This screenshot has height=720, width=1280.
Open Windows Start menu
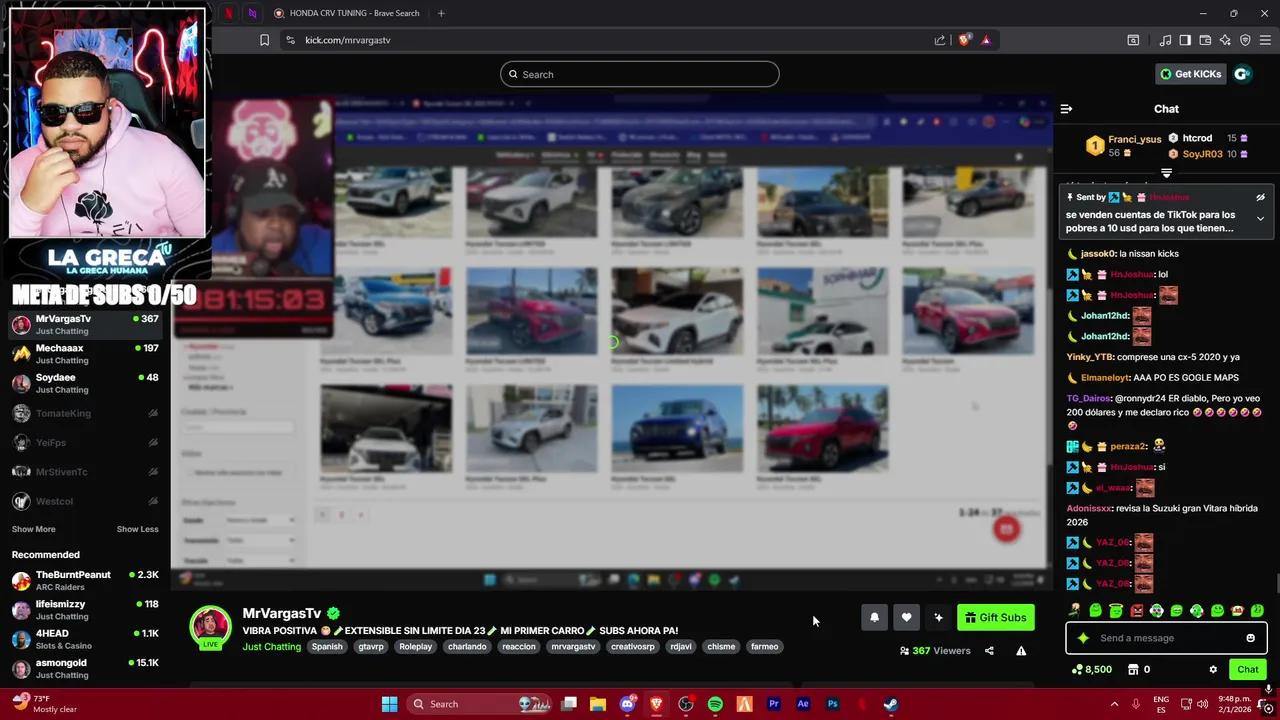[389, 704]
